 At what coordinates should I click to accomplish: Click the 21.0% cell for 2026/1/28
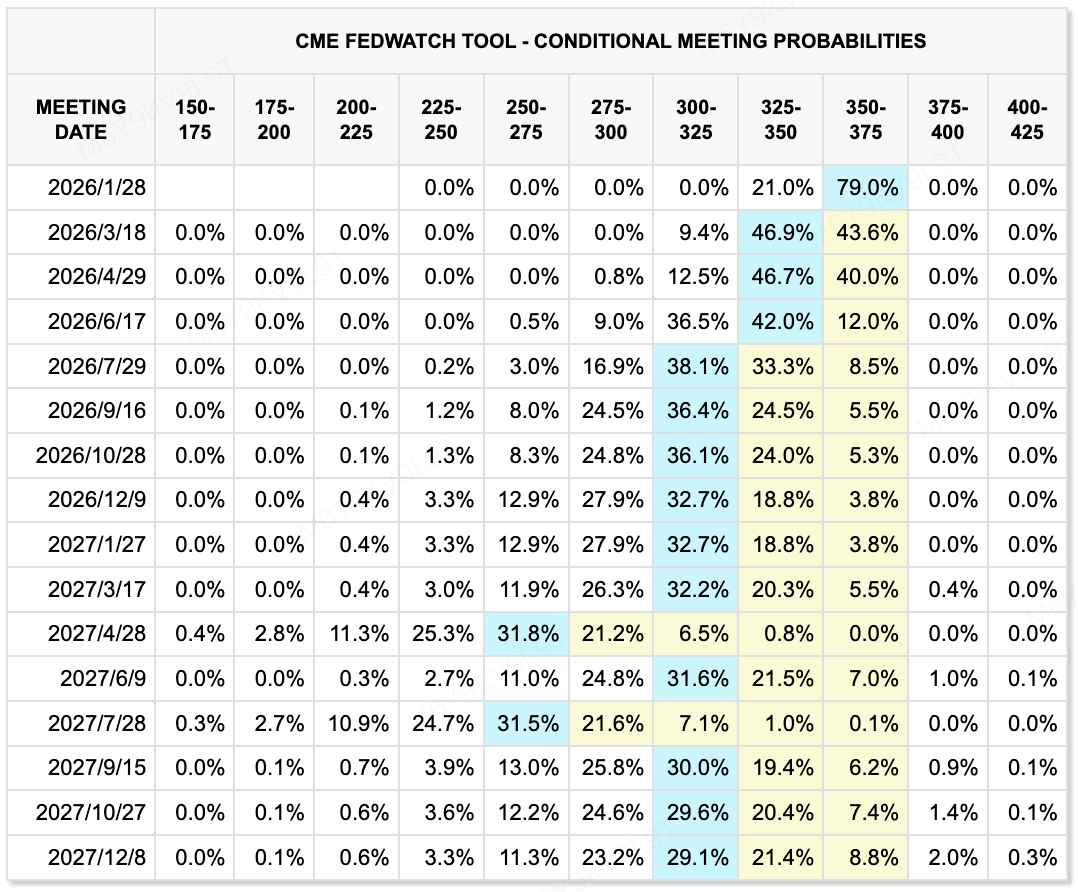[780, 188]
